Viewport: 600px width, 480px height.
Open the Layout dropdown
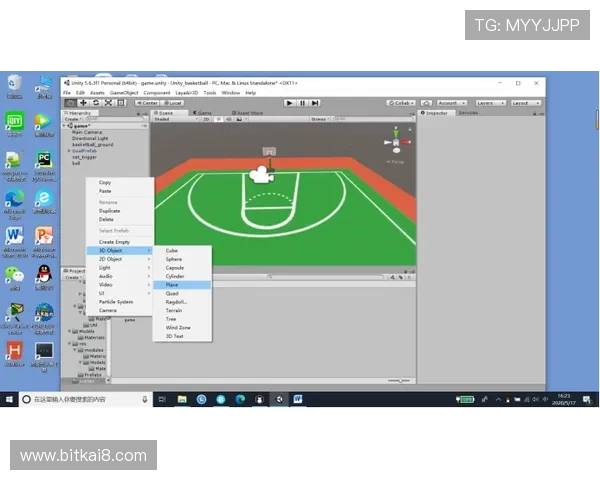[525, 103]
